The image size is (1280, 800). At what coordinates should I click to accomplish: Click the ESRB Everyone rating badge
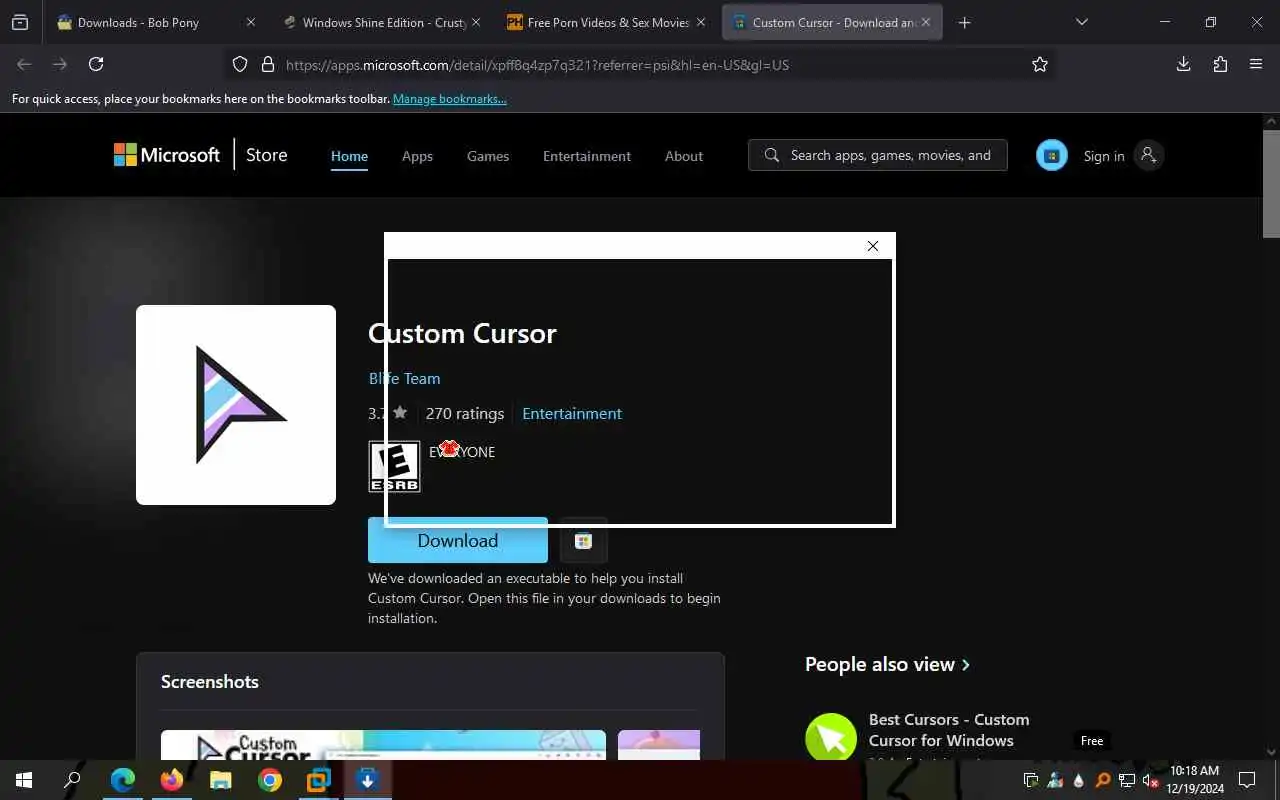tap(394, 466)
